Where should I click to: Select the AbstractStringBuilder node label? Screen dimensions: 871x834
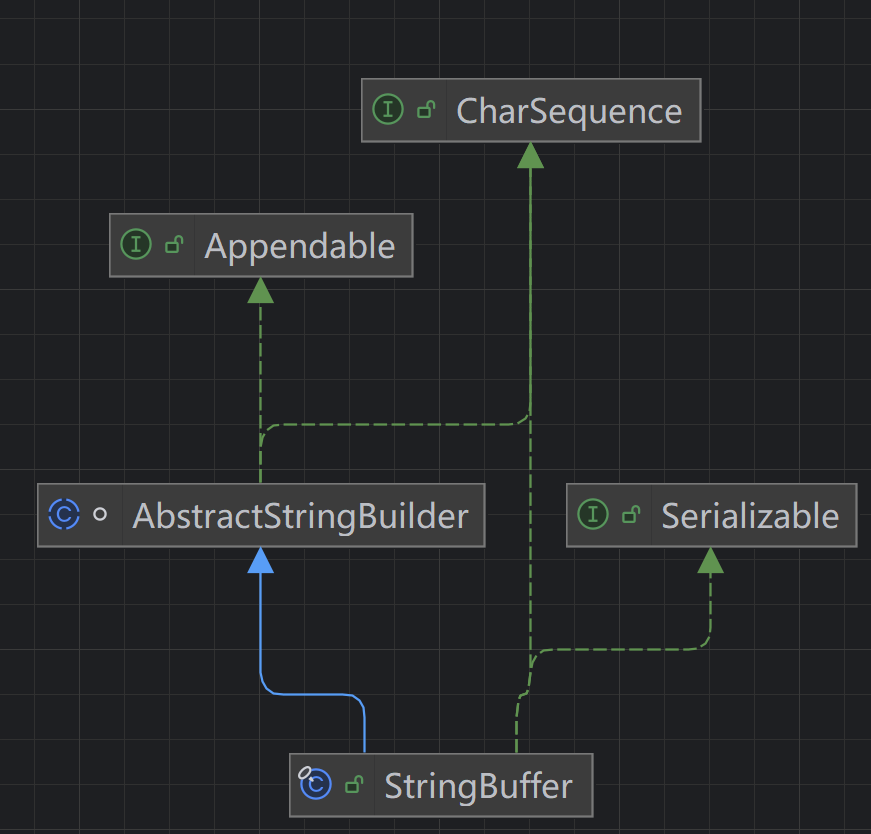[x=301, y=516]
